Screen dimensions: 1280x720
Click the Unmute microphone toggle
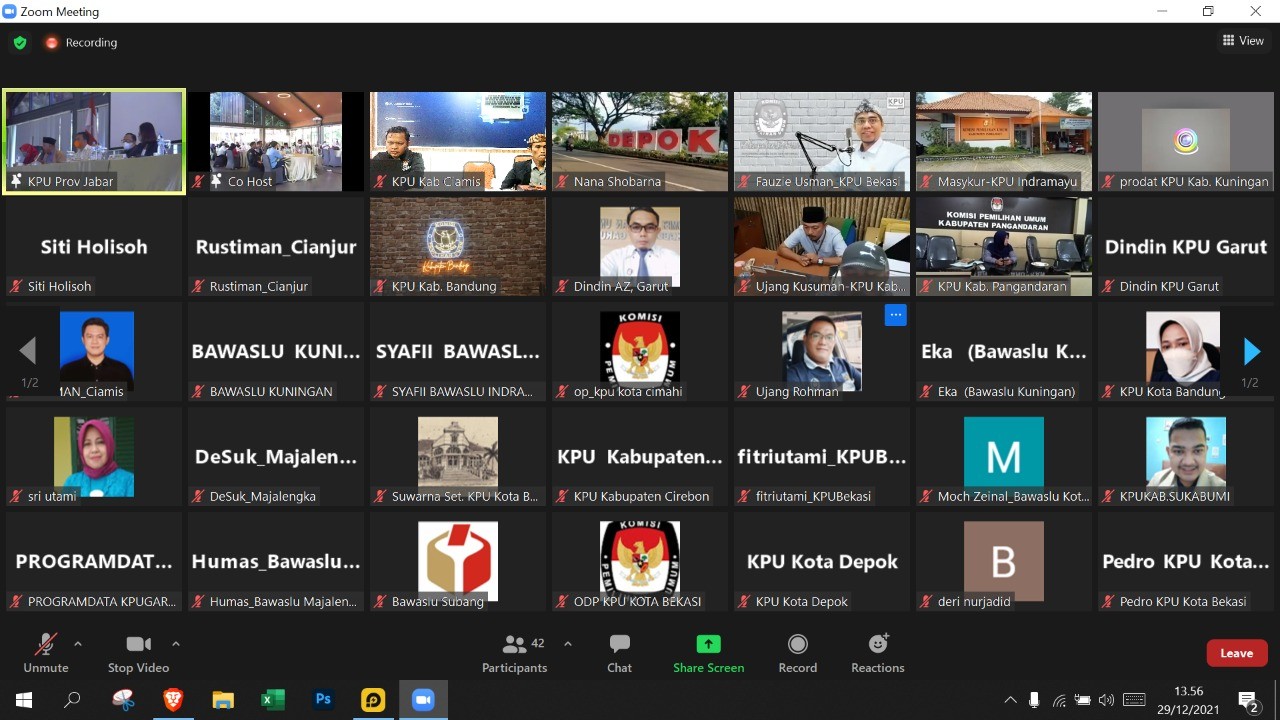click(46, 653)
